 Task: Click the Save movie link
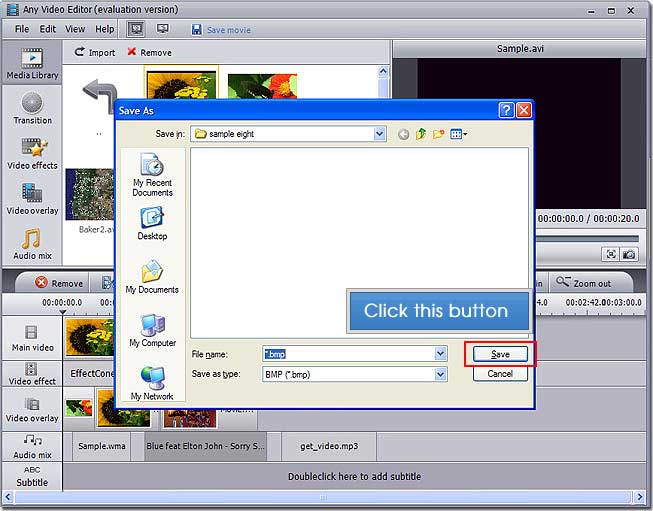229,30
